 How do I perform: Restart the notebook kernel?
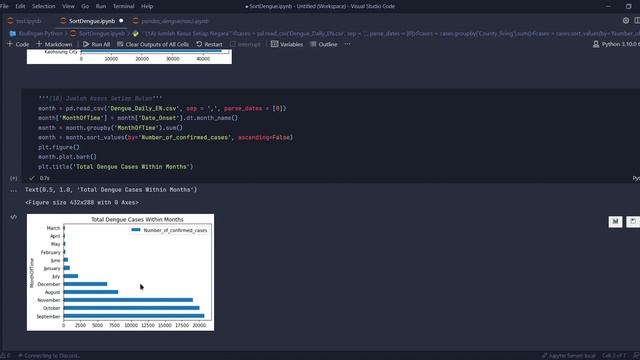click(x=209, y=44)
